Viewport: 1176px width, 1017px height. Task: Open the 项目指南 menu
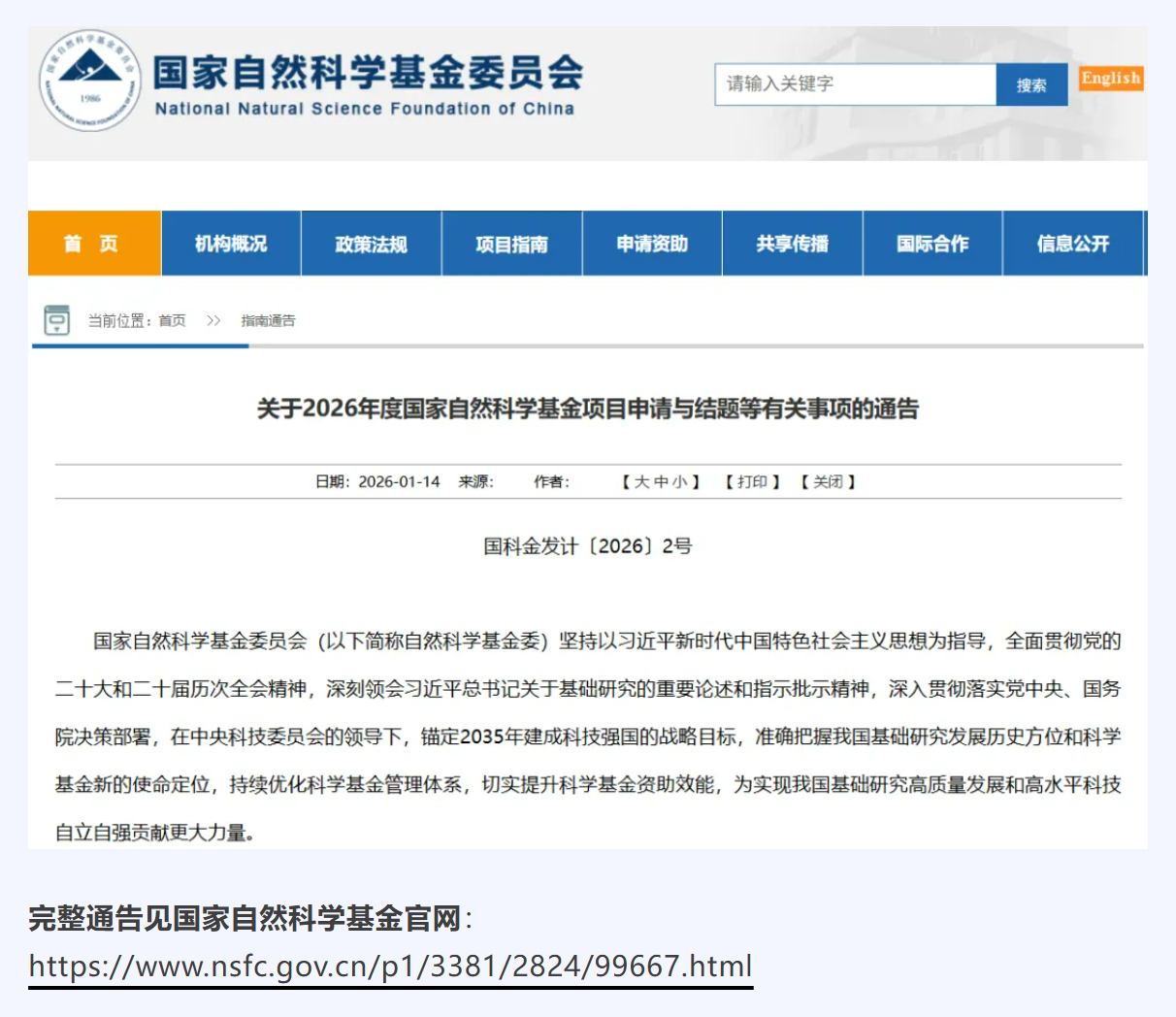tap(512, 244)
